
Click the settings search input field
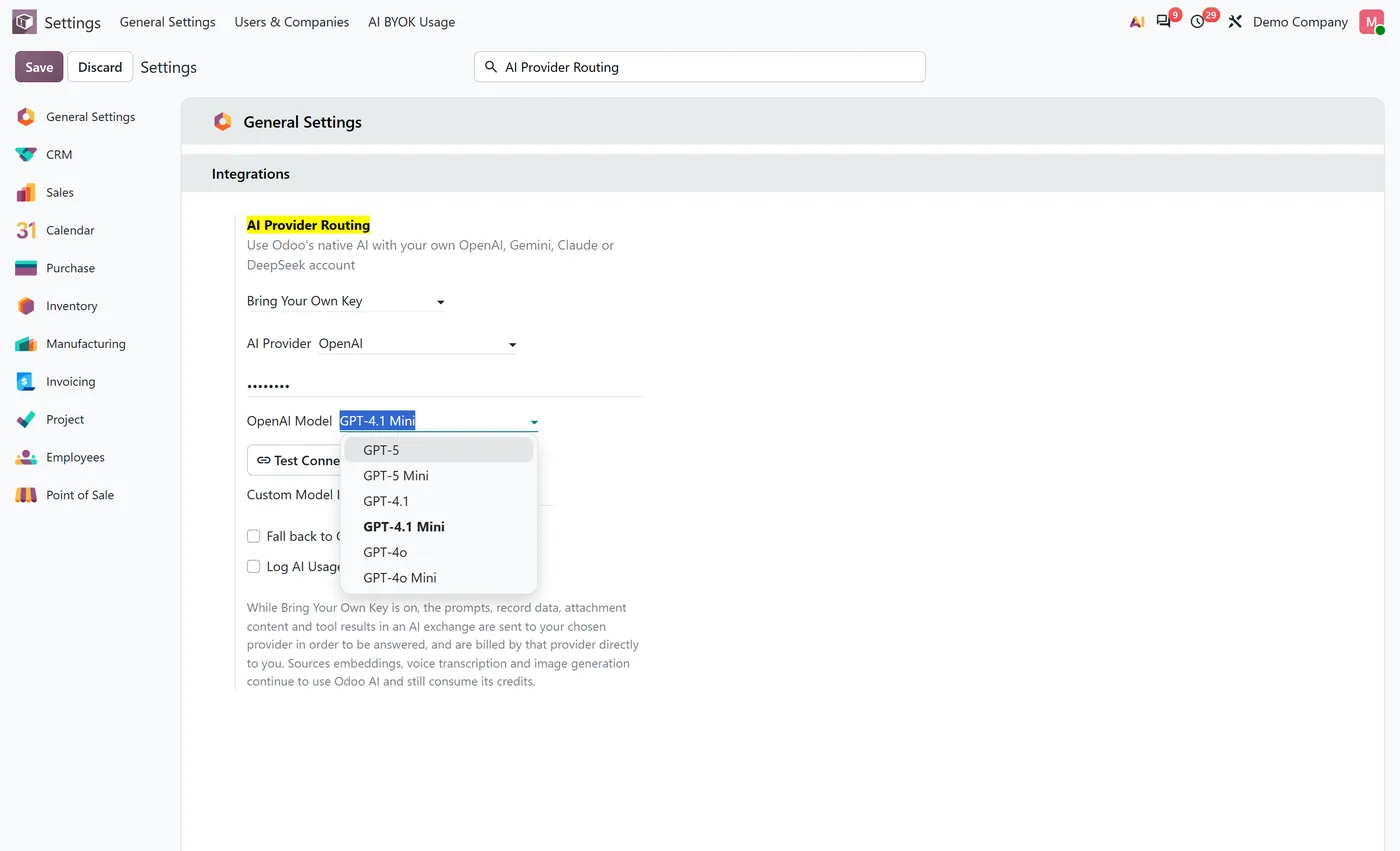[699, 67]
